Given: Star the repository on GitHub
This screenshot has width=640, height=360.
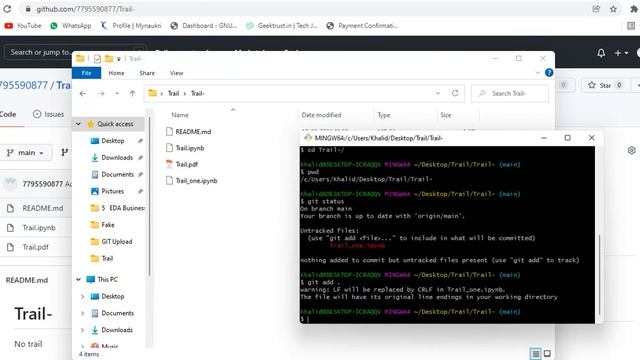Looking at the screenshot, I should tap(605, 85).
